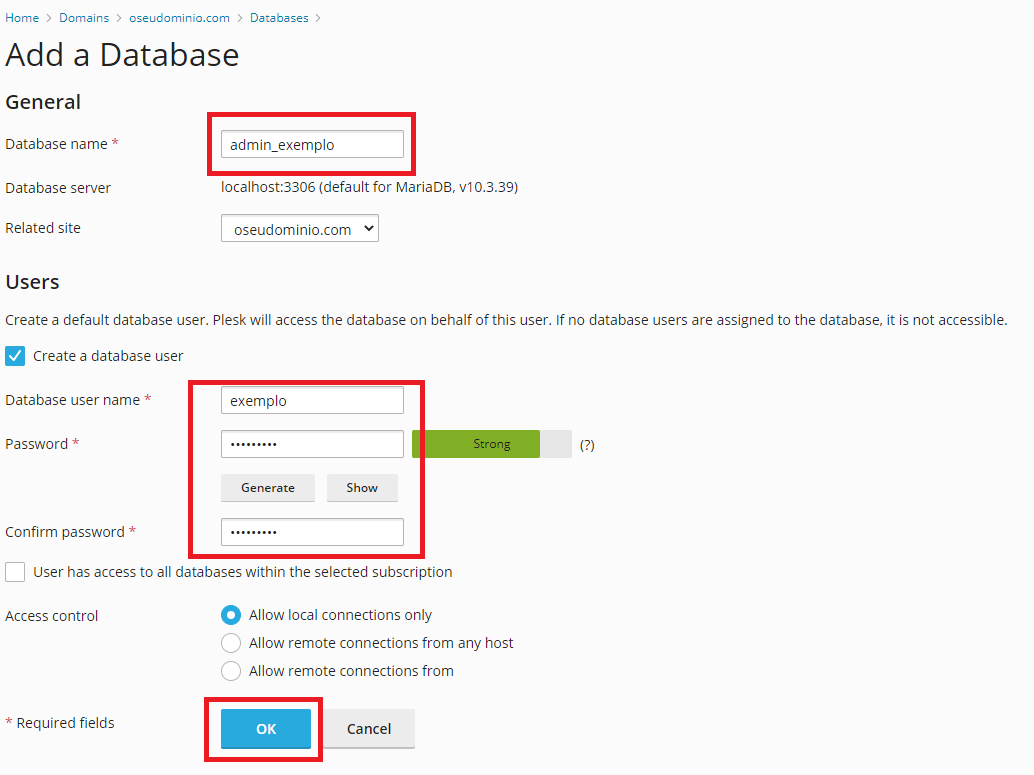Focus the Database name input field

[312, 144]
